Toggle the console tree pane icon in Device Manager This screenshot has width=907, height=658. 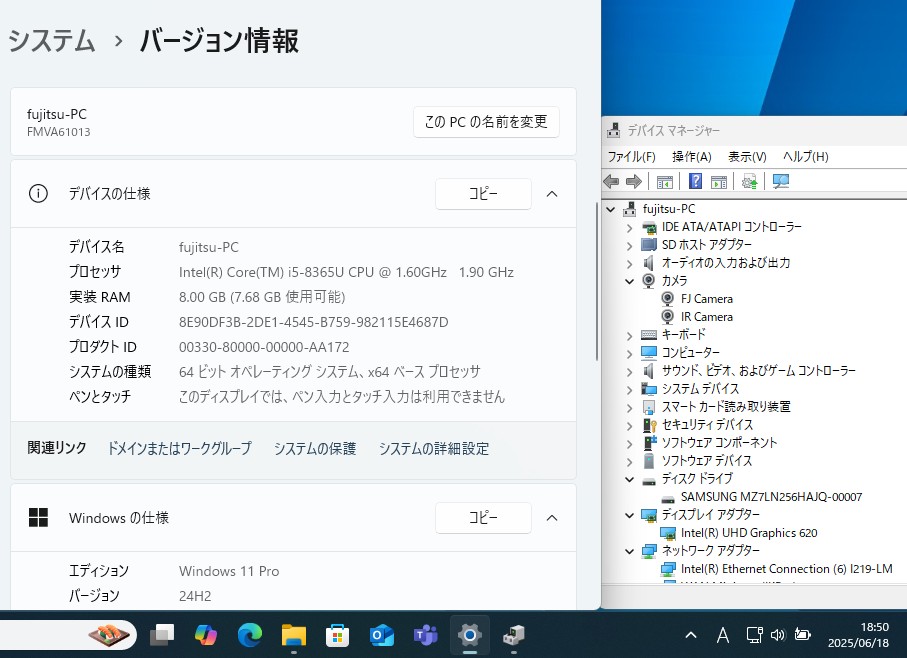[665, 182]
